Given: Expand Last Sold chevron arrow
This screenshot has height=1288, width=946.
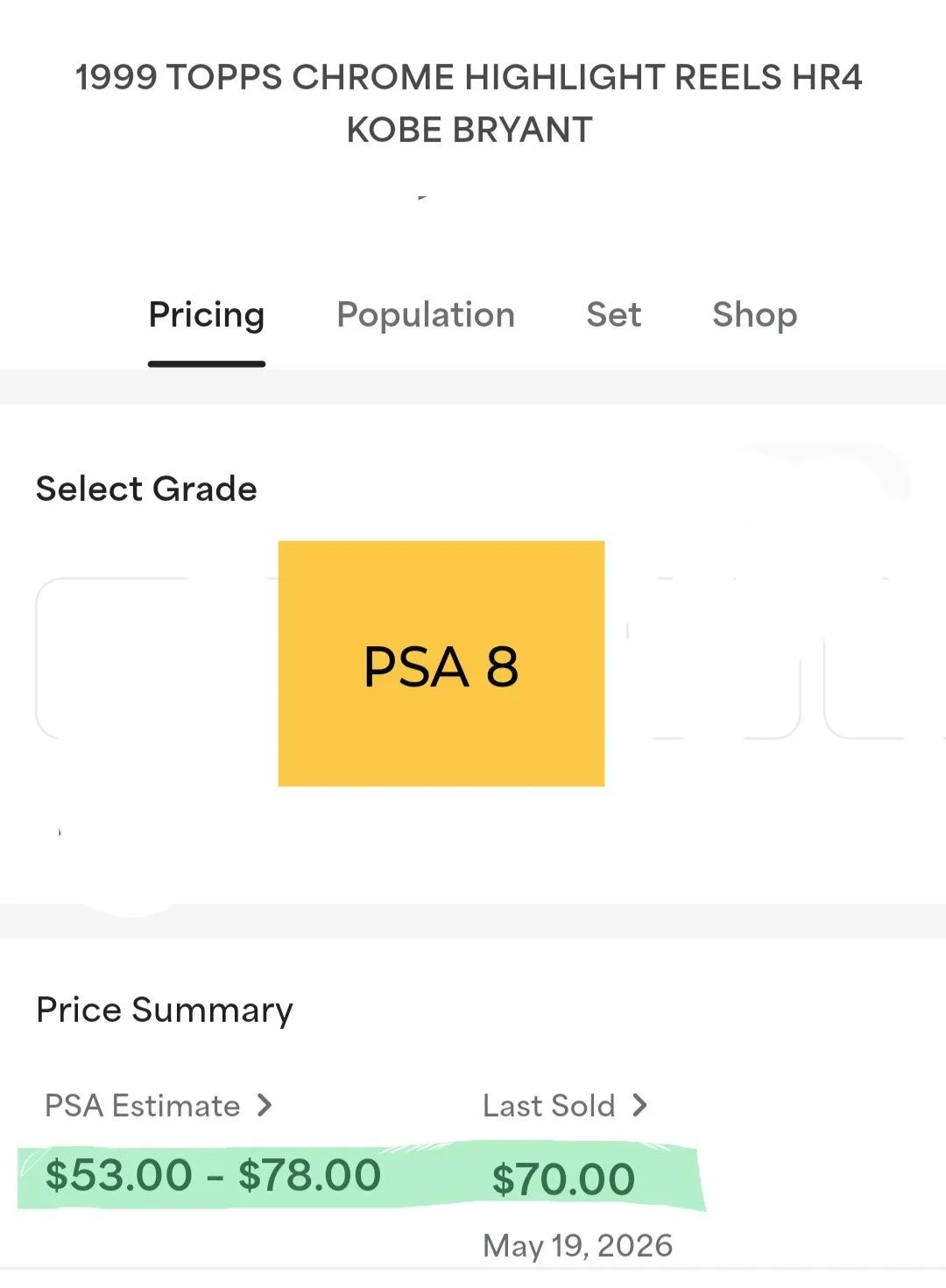Looking at the screenshot, I should click(x=640, y=1105).
